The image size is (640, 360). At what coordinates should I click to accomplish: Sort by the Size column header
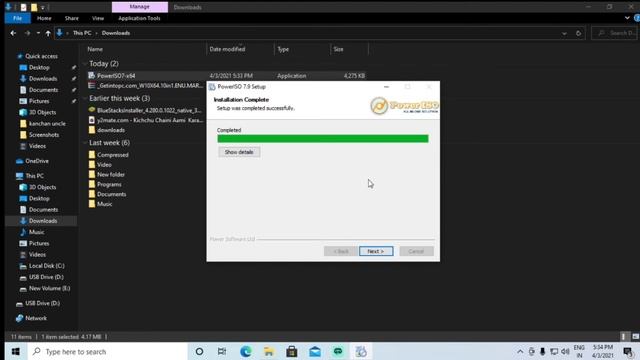(x=338, y=49)
